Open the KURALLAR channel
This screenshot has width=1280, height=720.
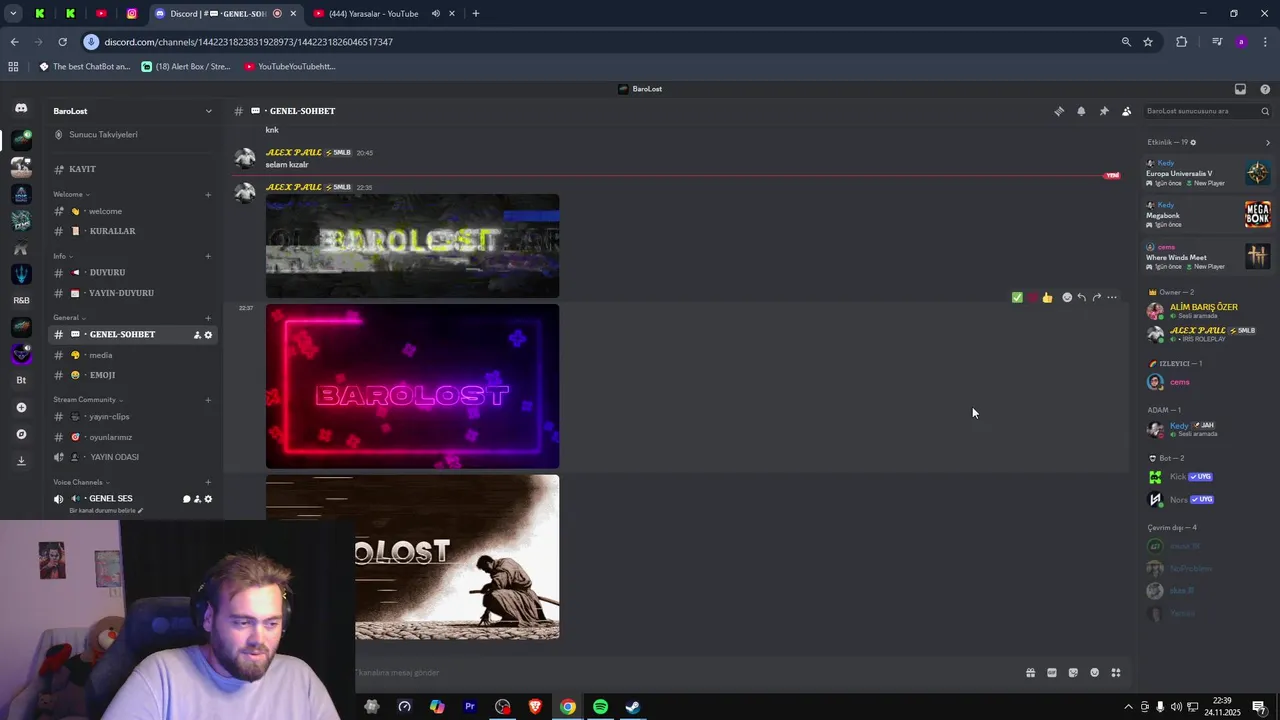point(133,231)
